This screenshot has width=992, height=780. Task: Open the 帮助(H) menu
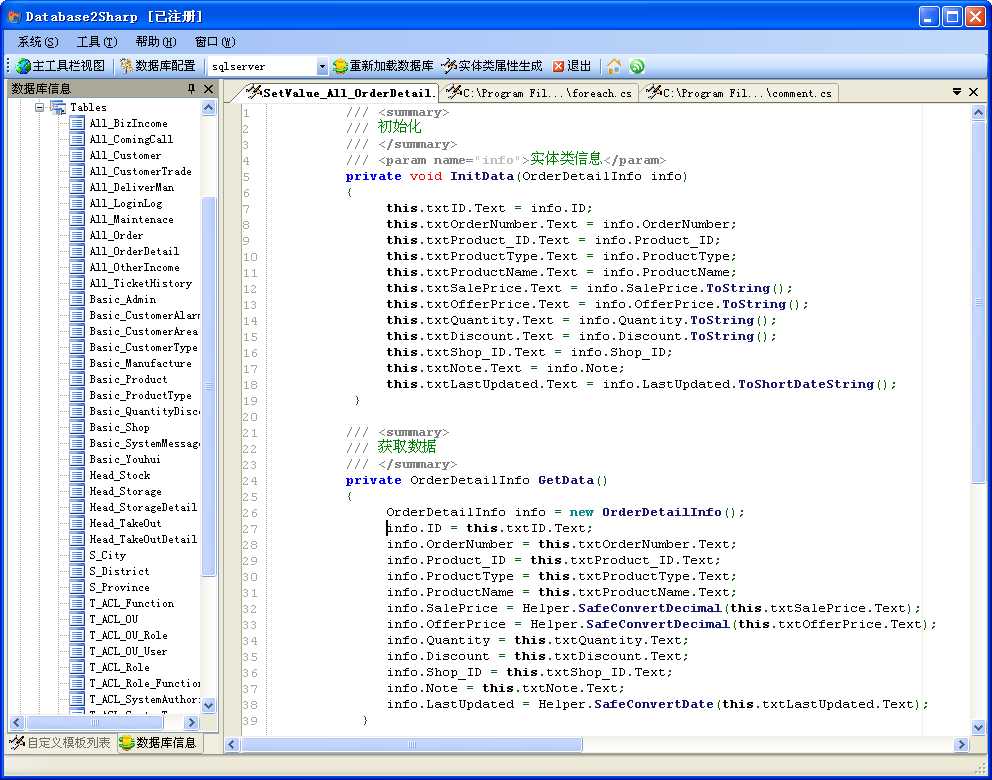coord(156,42)
